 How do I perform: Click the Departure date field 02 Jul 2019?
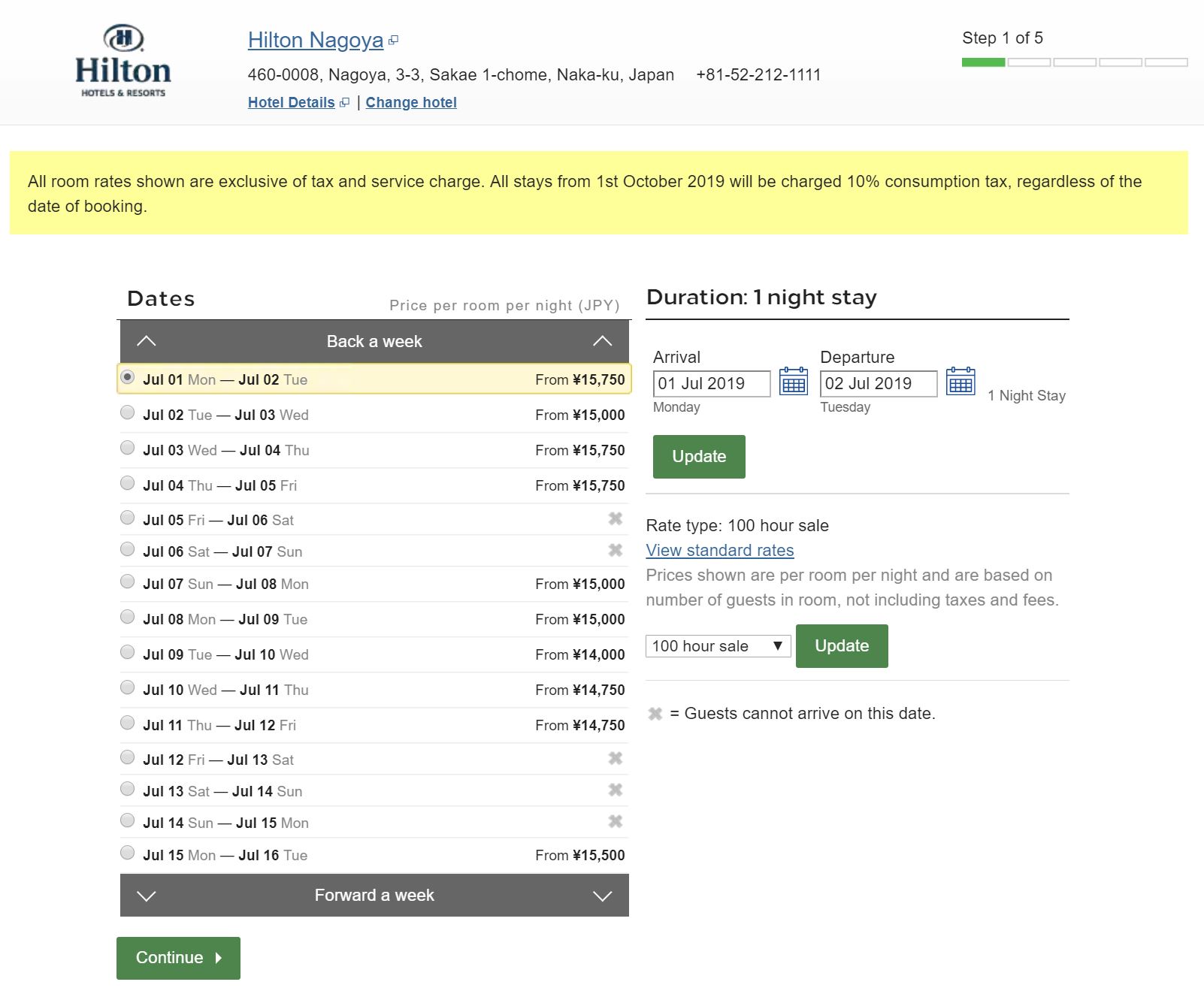(x=879, y=383)
